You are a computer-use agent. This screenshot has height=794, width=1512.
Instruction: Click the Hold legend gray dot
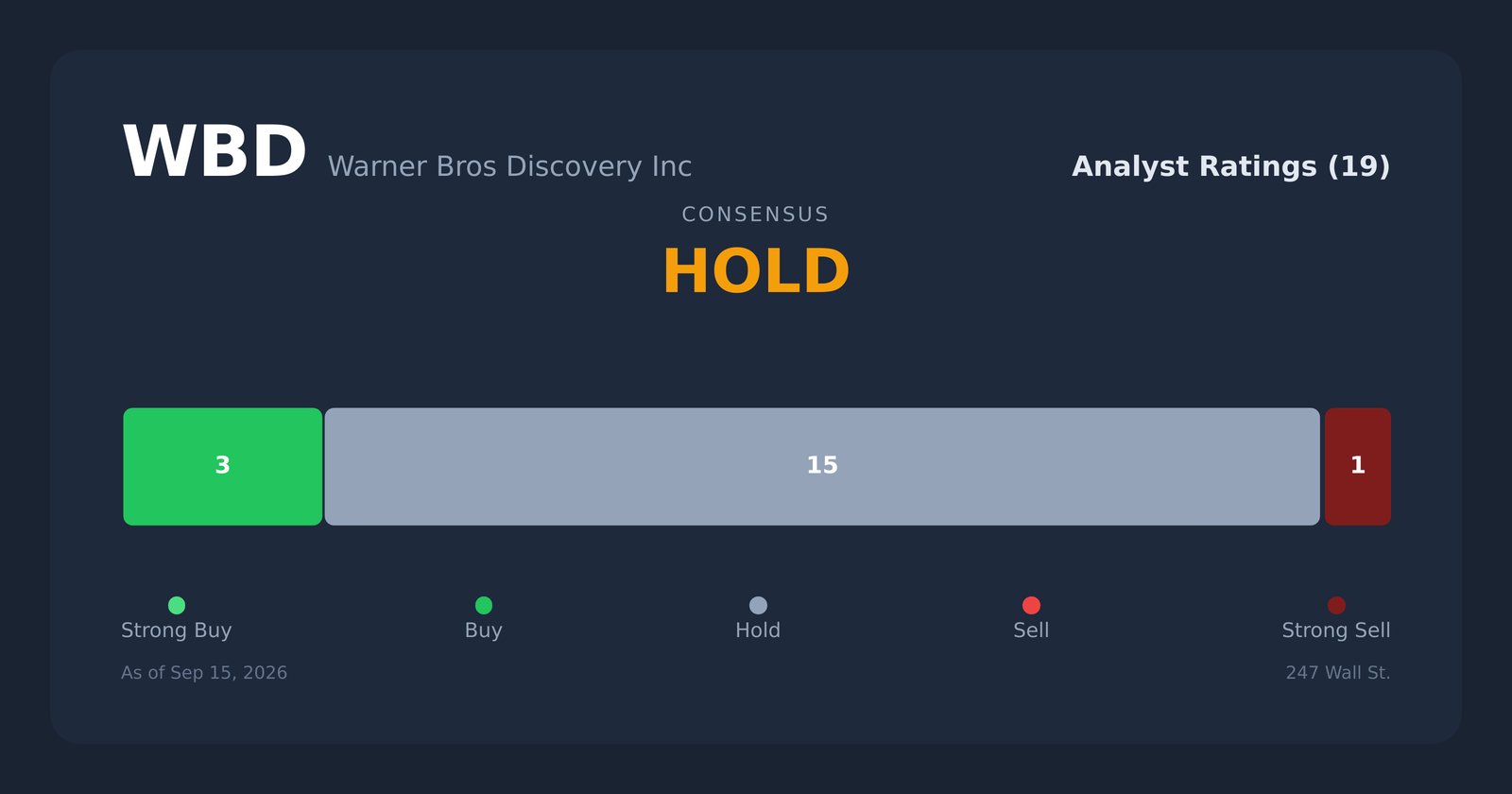[x=758, y=605]
